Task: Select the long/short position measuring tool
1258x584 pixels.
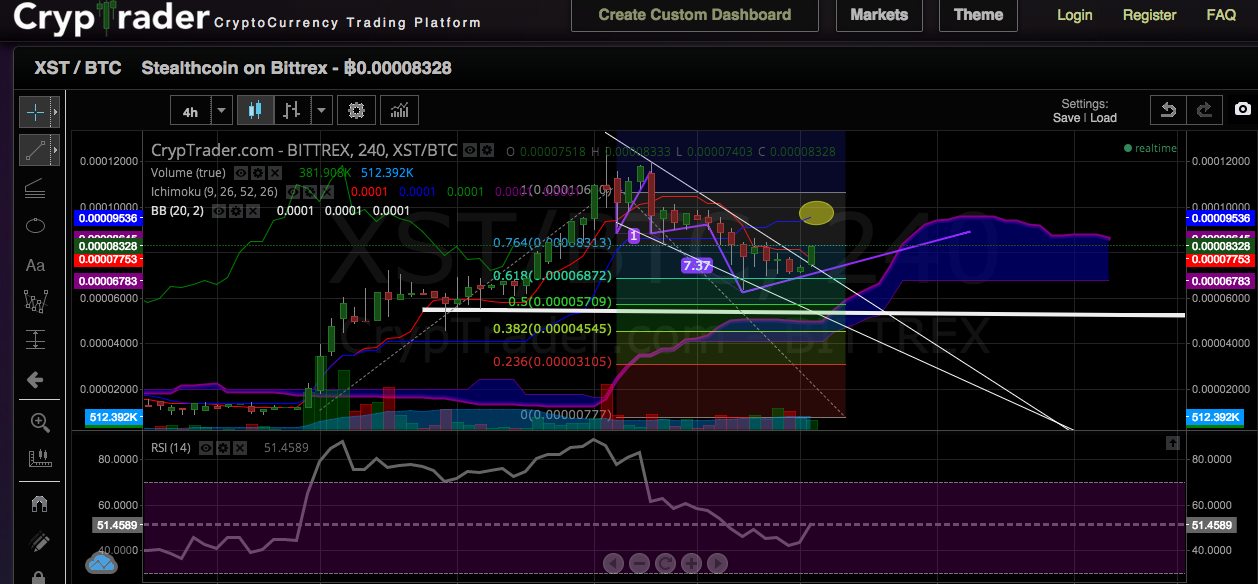Action: [35, 340]
